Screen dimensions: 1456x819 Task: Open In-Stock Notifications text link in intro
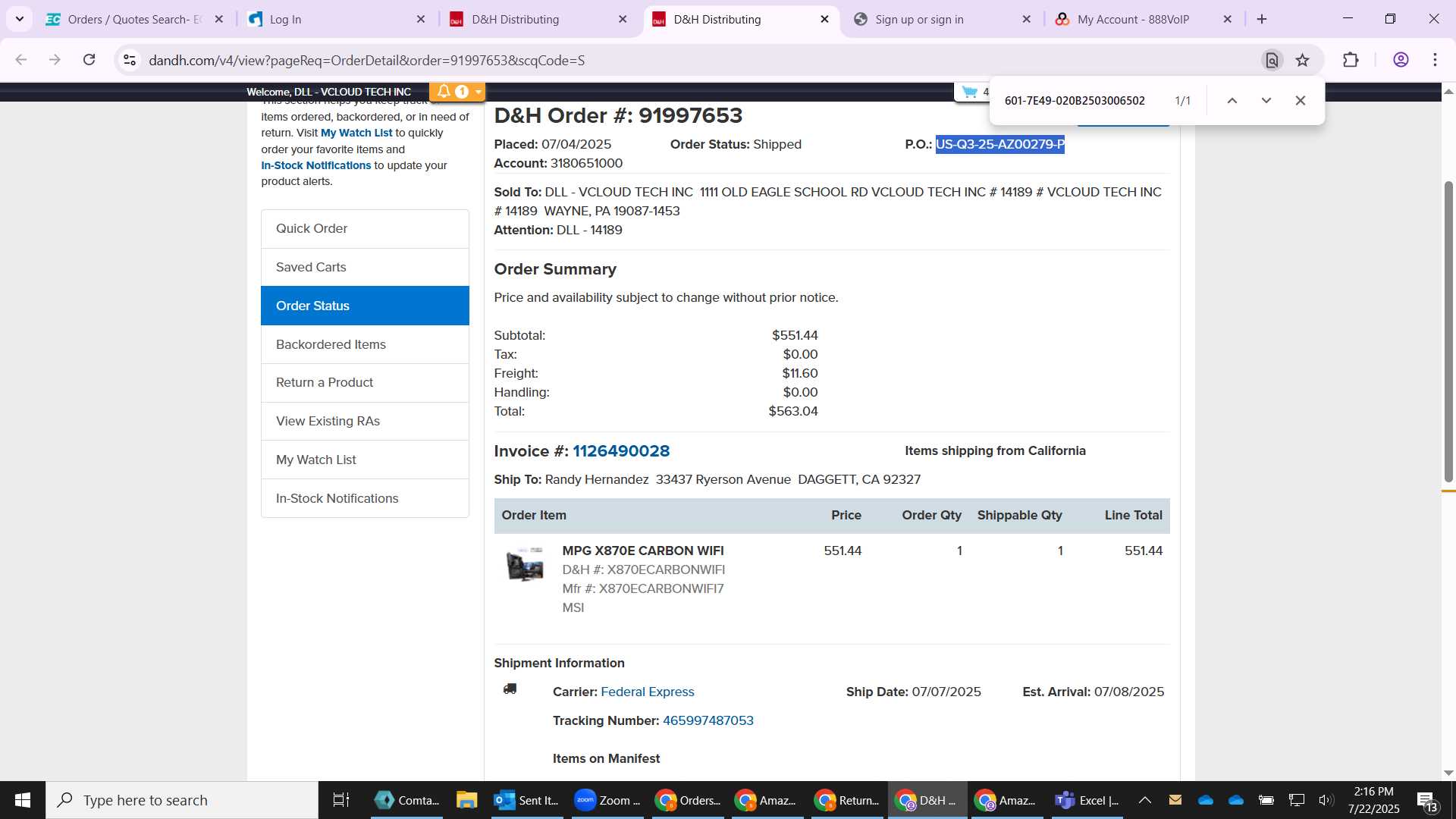(x=316, y=165)
